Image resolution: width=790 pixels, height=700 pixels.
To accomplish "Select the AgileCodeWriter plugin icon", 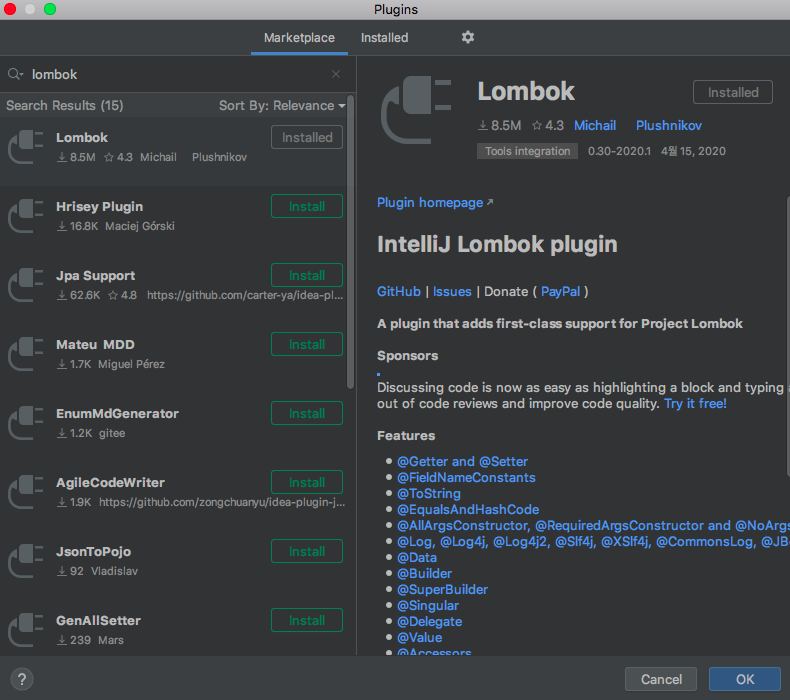I will coord(26,492).
